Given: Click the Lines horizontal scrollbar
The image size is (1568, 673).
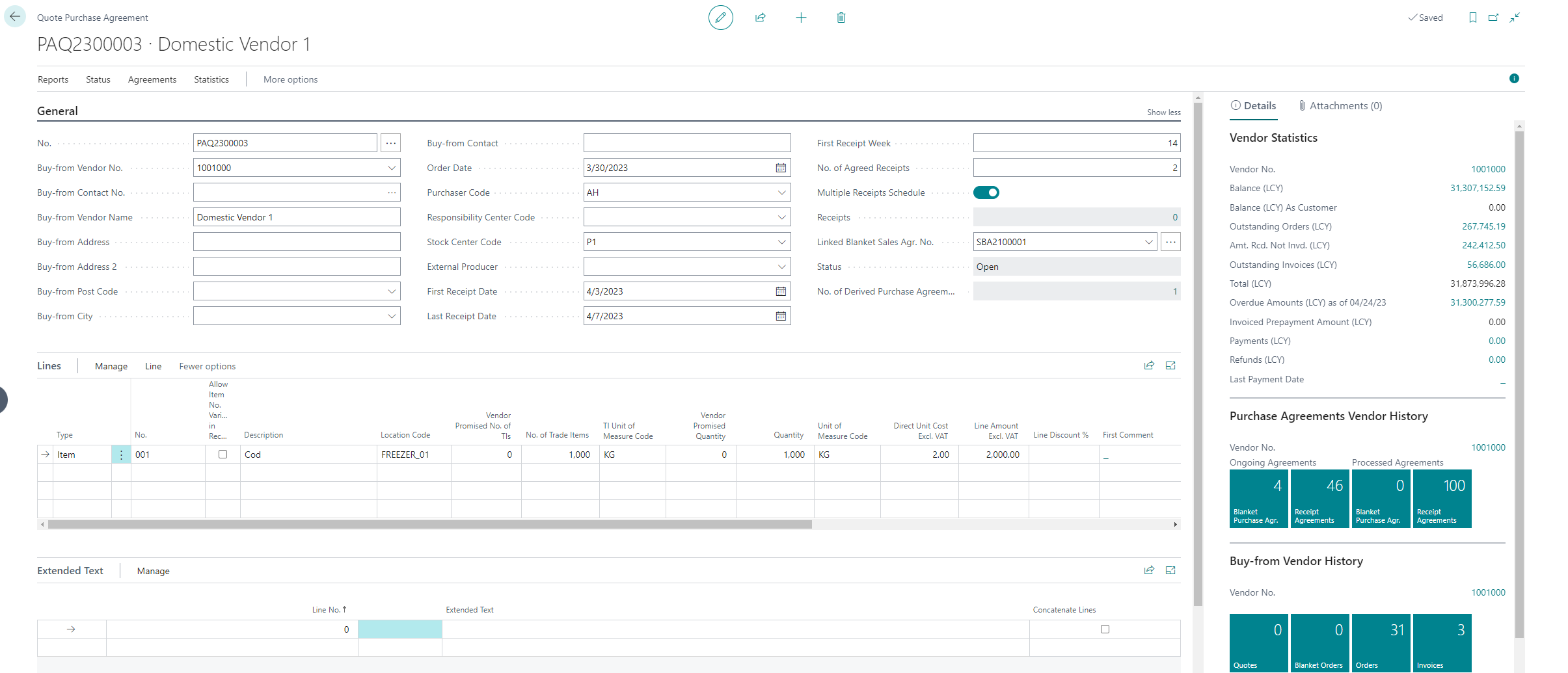Looking at the screenshot, I should [x=429, y=524].
